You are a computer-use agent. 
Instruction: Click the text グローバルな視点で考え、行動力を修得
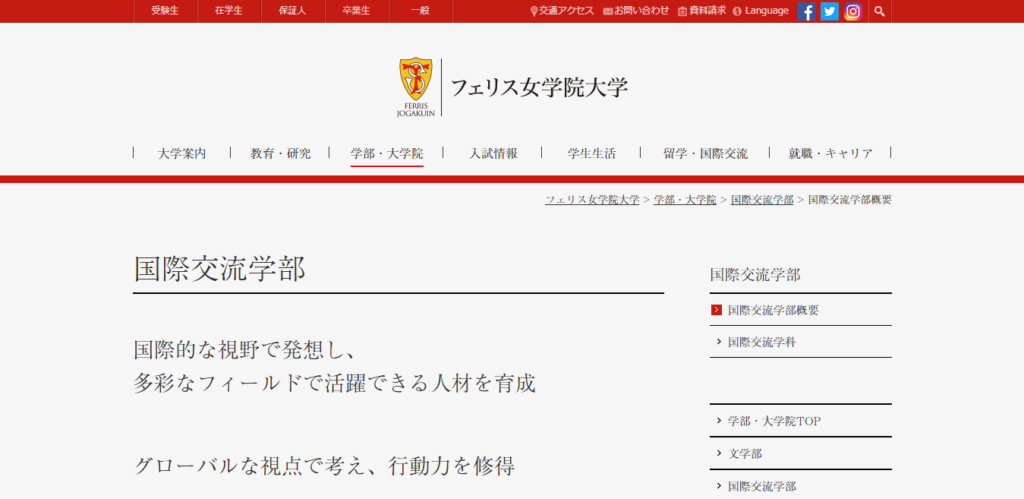(x=325, y=466)
